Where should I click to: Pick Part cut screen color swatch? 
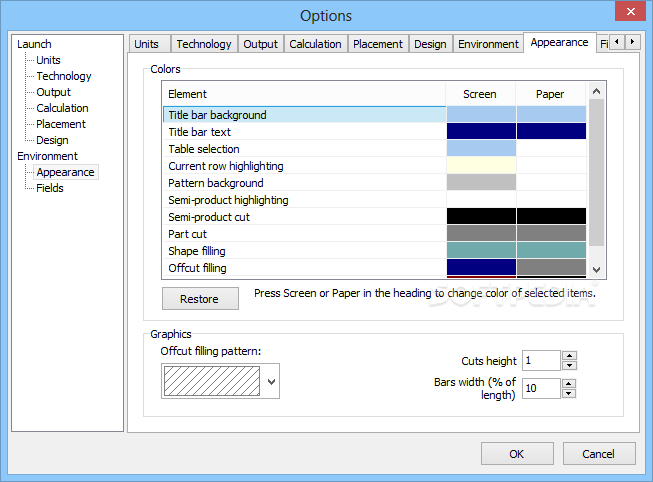(x=481, y=233)
